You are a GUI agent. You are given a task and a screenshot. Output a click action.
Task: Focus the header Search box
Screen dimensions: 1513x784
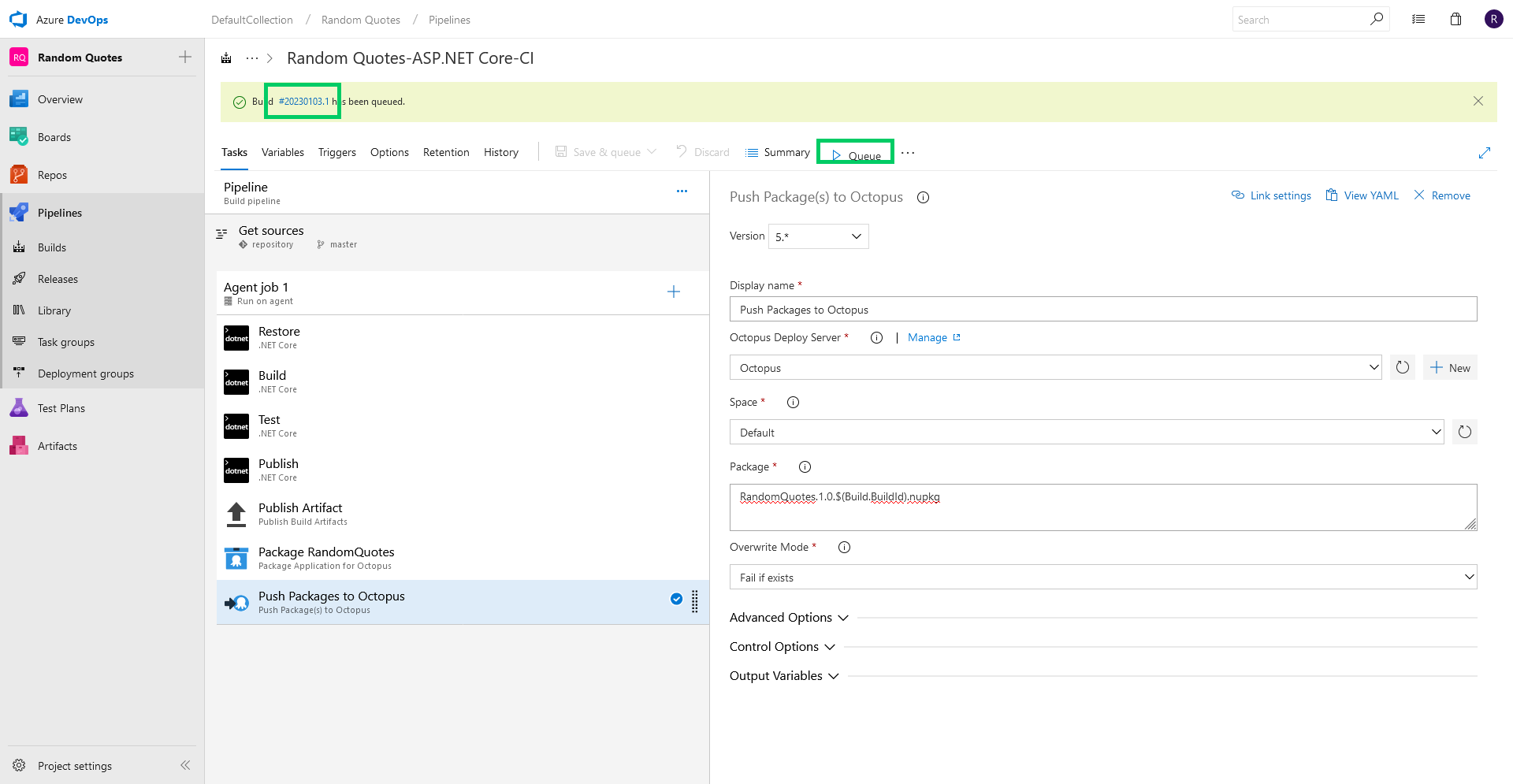1300,20
